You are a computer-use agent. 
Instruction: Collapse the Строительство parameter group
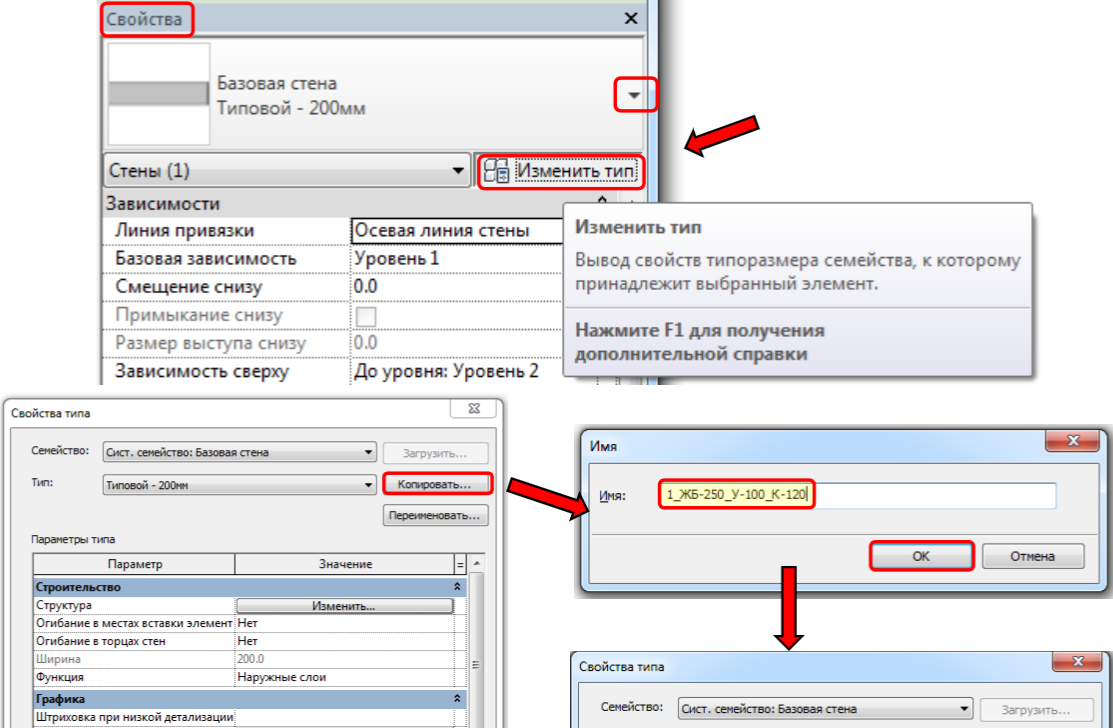(458, 588)
